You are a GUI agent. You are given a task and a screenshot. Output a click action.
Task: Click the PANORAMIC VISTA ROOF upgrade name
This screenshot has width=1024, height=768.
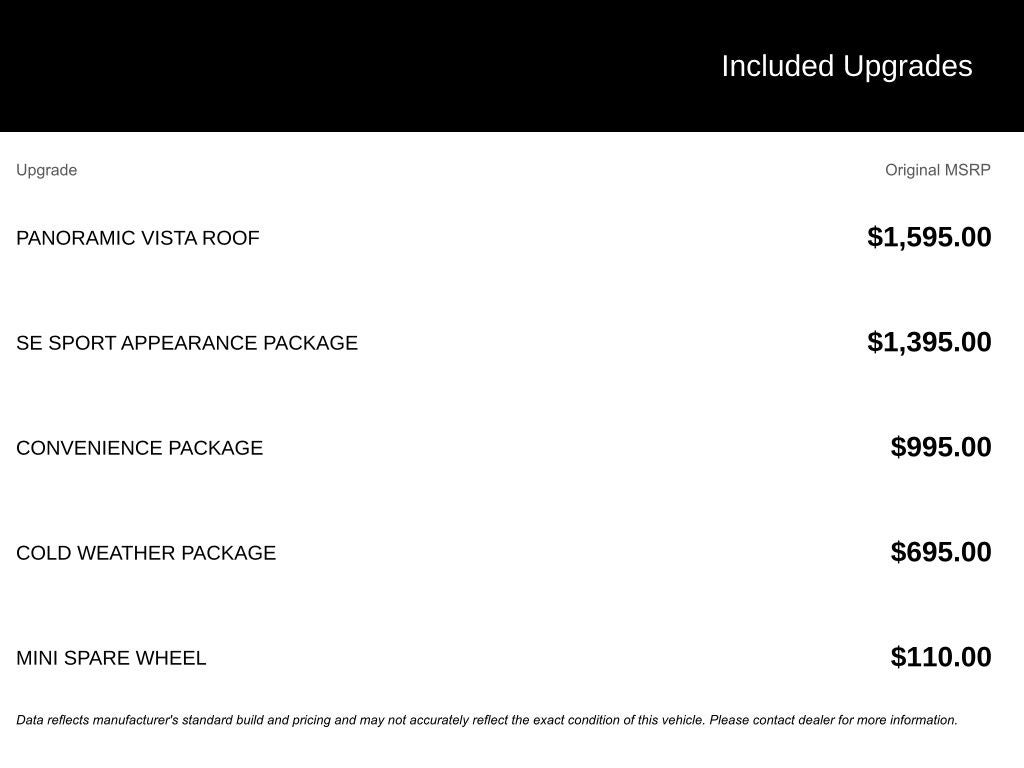pos(137,238)
